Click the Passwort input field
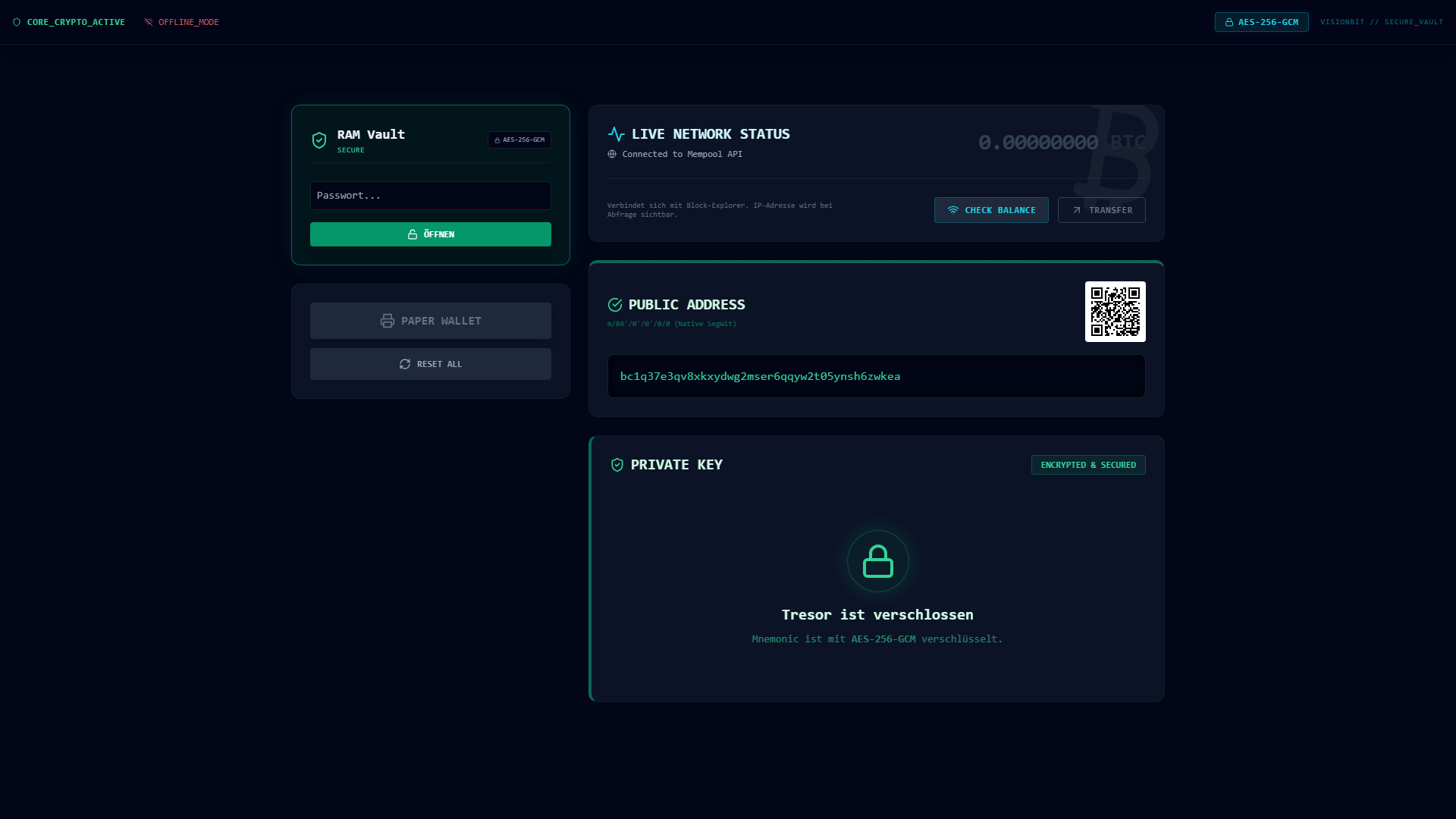 [x=430, y=195]
